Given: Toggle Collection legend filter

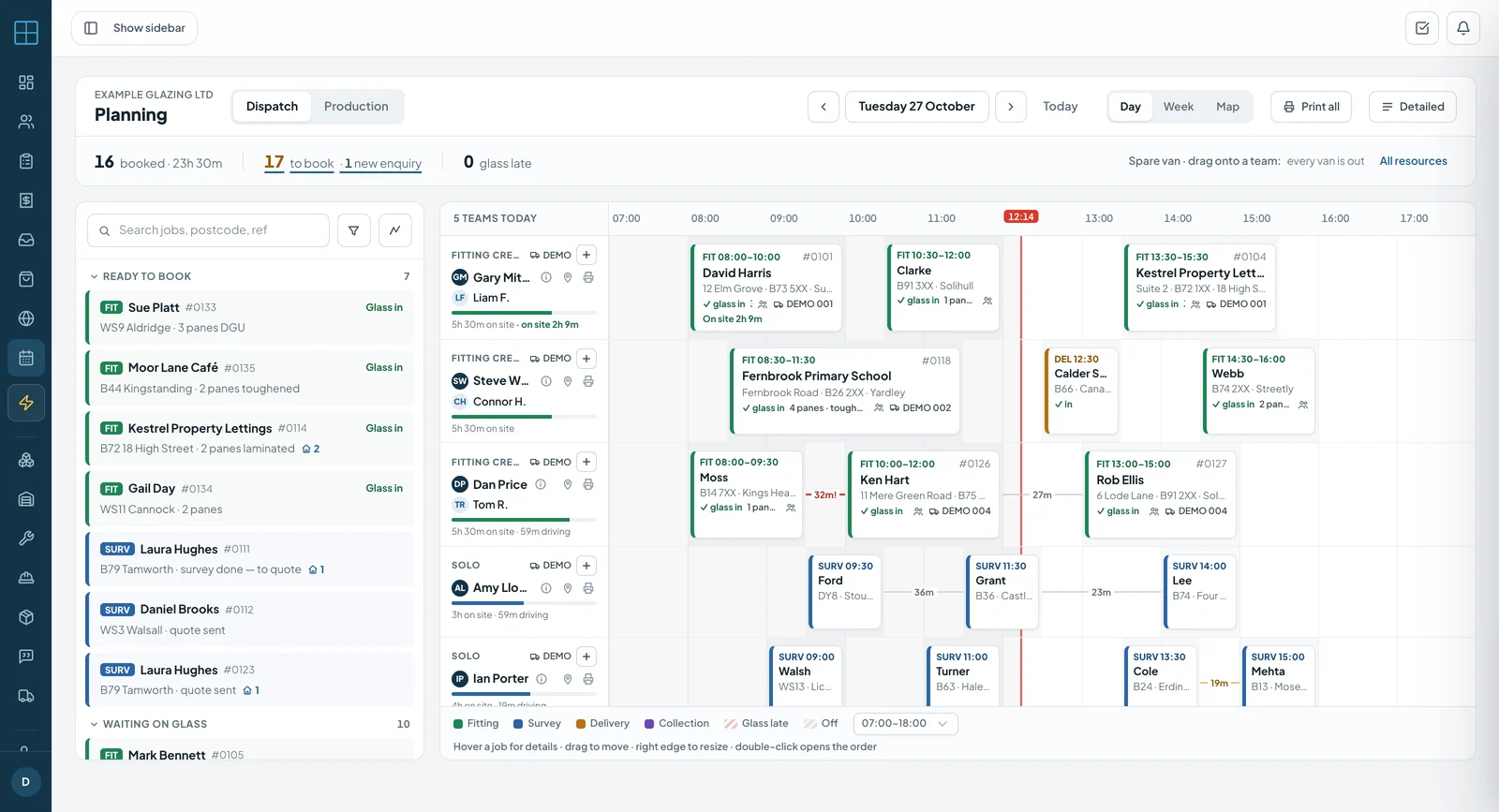Looking at the screenshot, I should coord(676,724).
